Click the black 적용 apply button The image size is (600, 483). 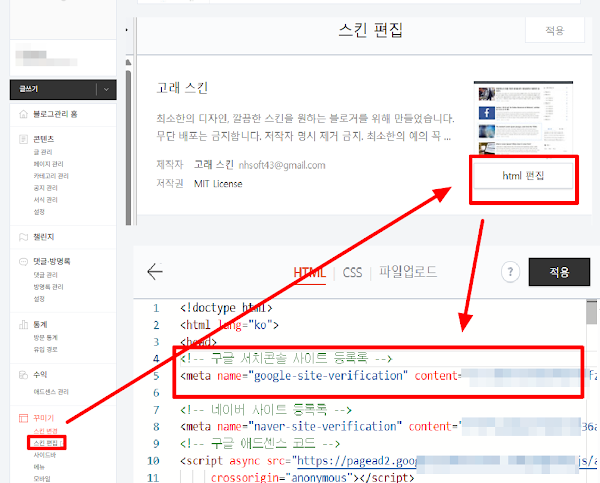click(559, 272)
